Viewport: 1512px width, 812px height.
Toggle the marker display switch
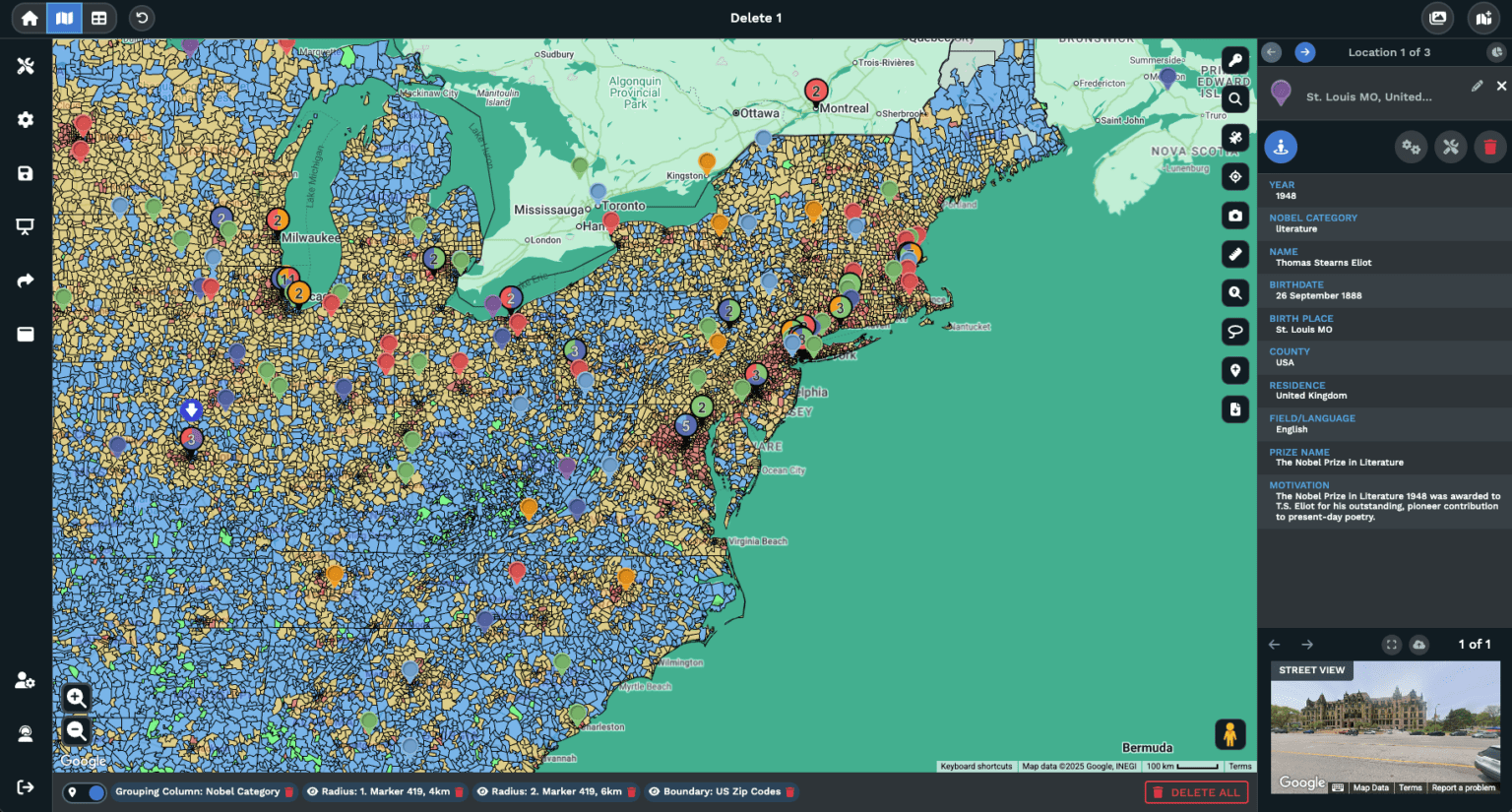[x=85, y=792]
